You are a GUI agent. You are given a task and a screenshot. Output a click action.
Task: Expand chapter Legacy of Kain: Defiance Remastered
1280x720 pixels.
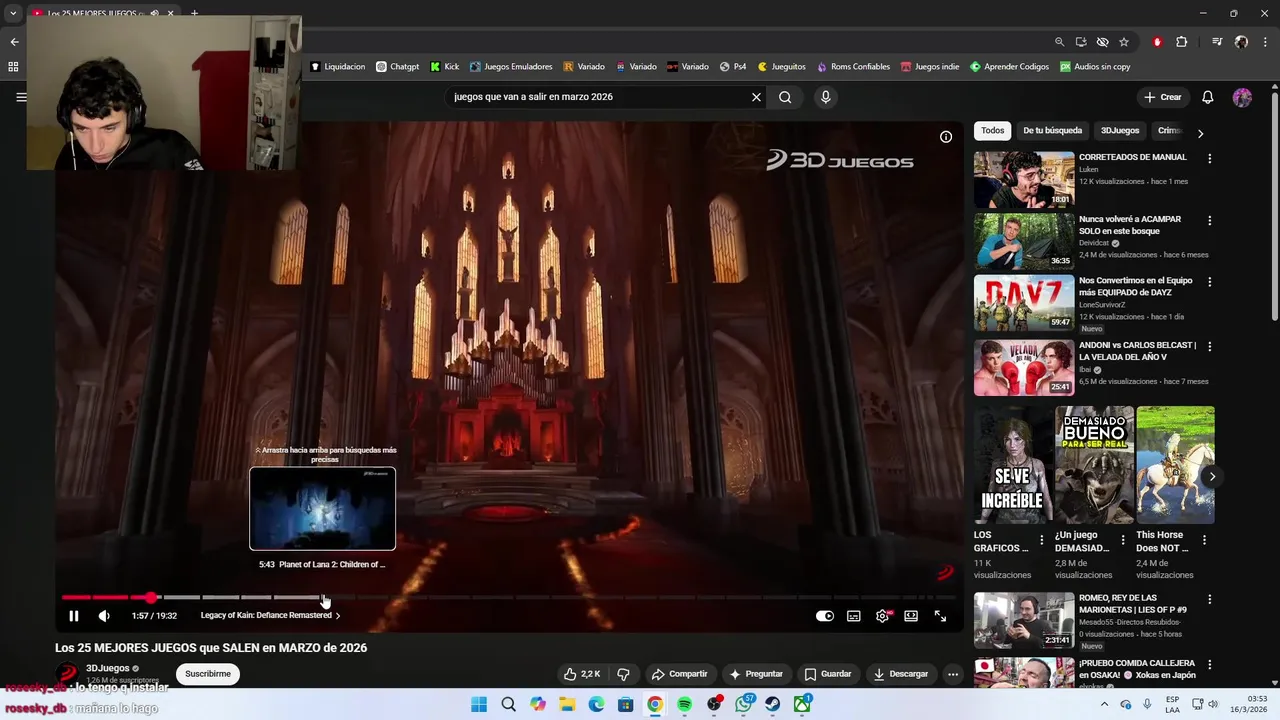270,615
